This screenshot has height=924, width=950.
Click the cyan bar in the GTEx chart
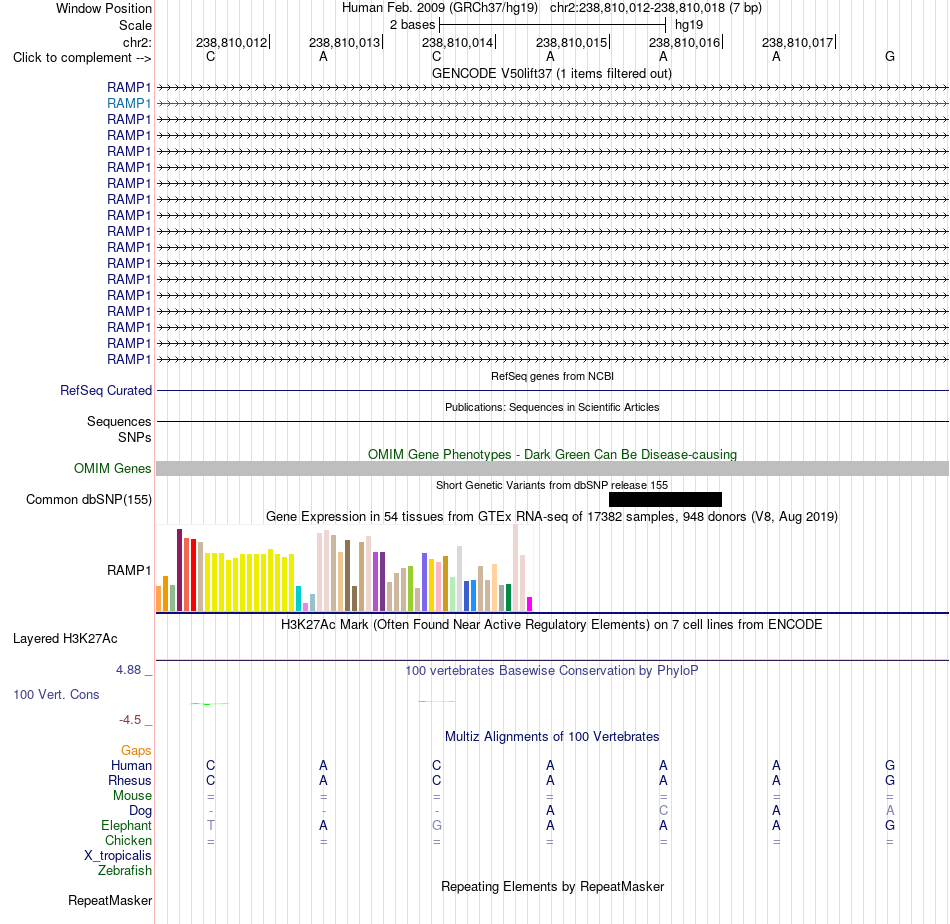click(x=298, y=599)
